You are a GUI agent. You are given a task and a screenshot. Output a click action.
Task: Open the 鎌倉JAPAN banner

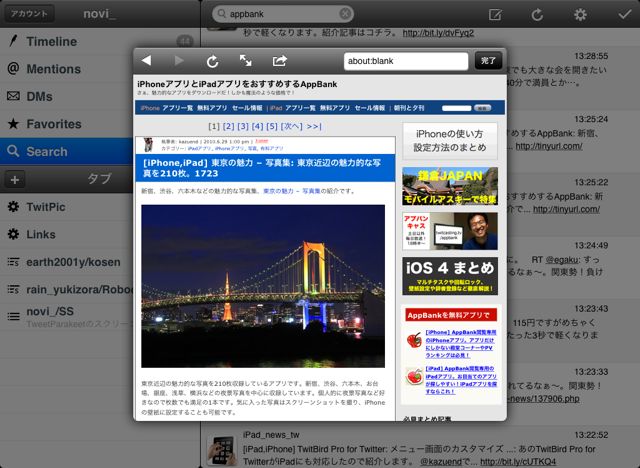[450, 186]
